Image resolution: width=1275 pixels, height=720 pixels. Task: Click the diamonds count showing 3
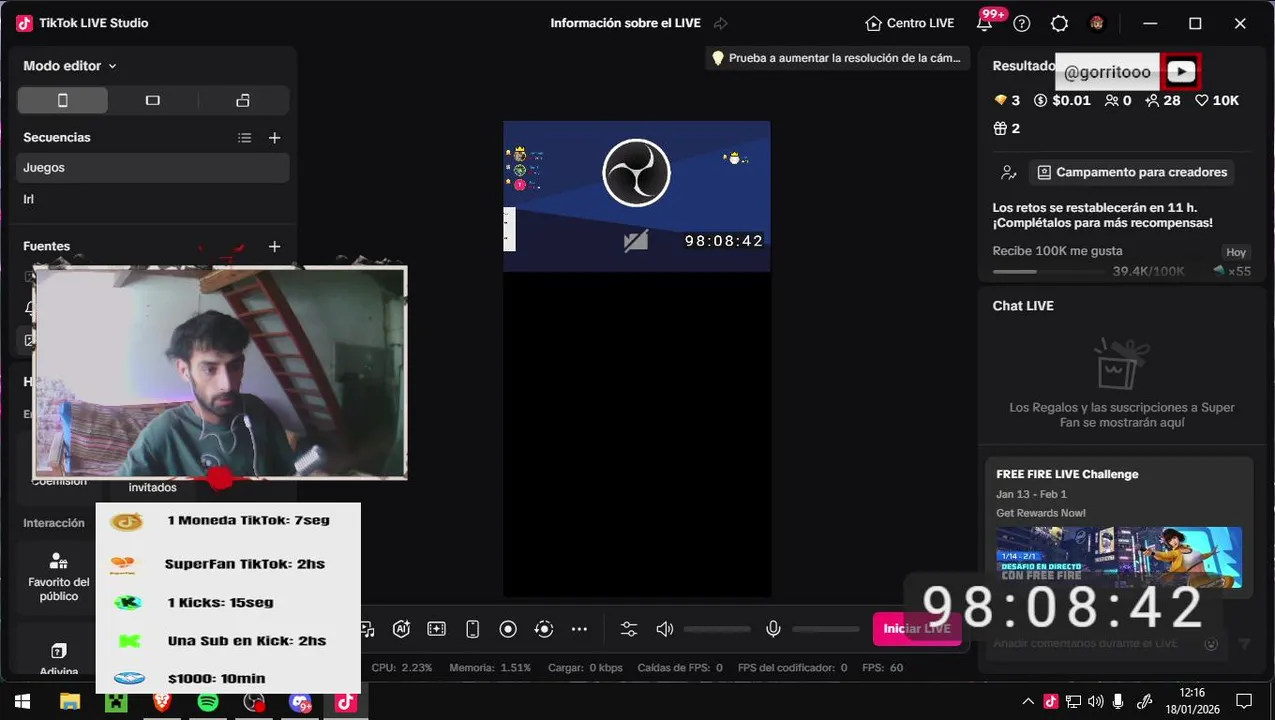click(1006, 100)
